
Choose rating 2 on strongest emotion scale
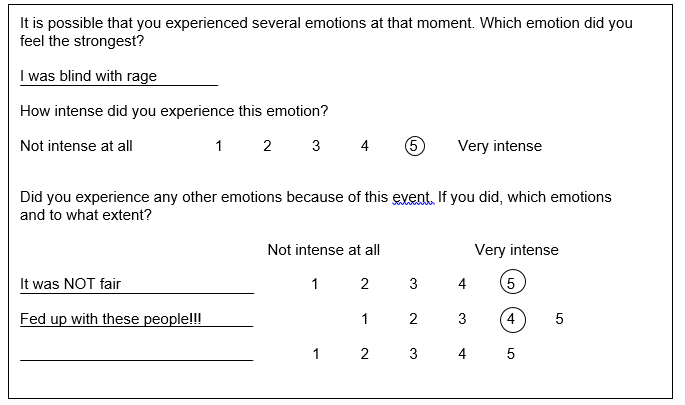pyautogui.click(x=267, y=146)
